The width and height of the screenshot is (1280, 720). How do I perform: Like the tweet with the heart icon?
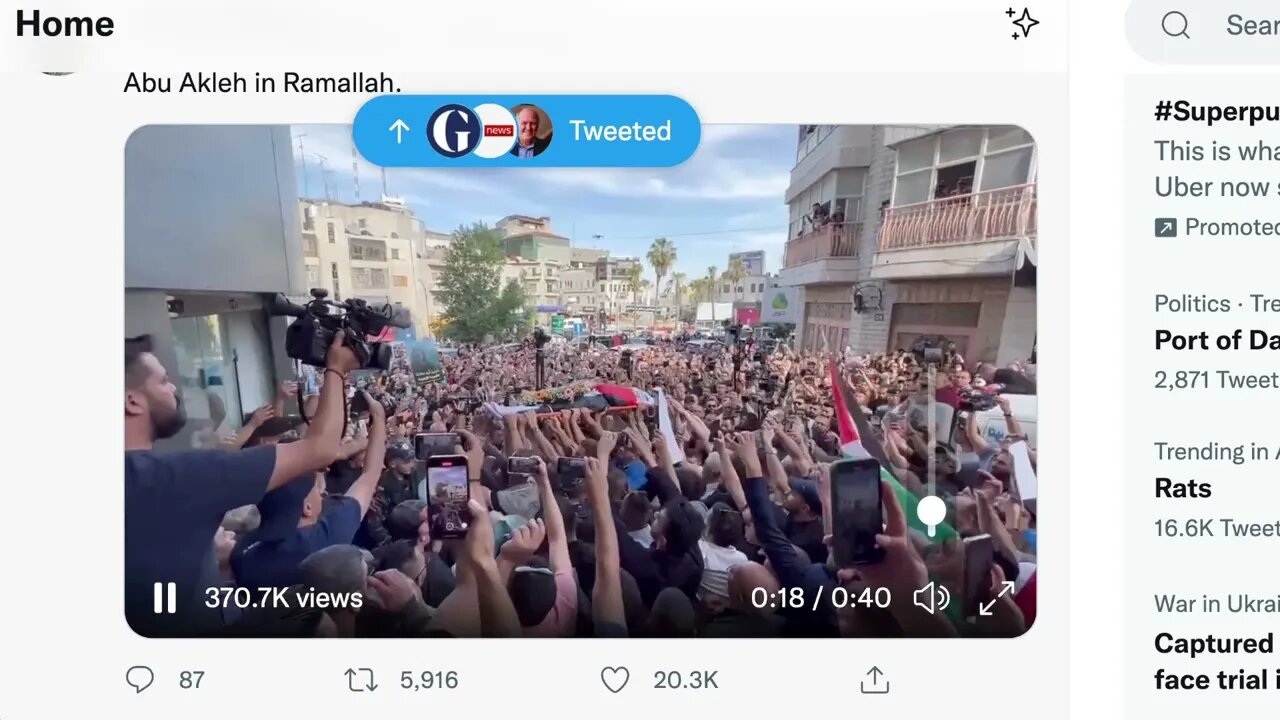615,680
